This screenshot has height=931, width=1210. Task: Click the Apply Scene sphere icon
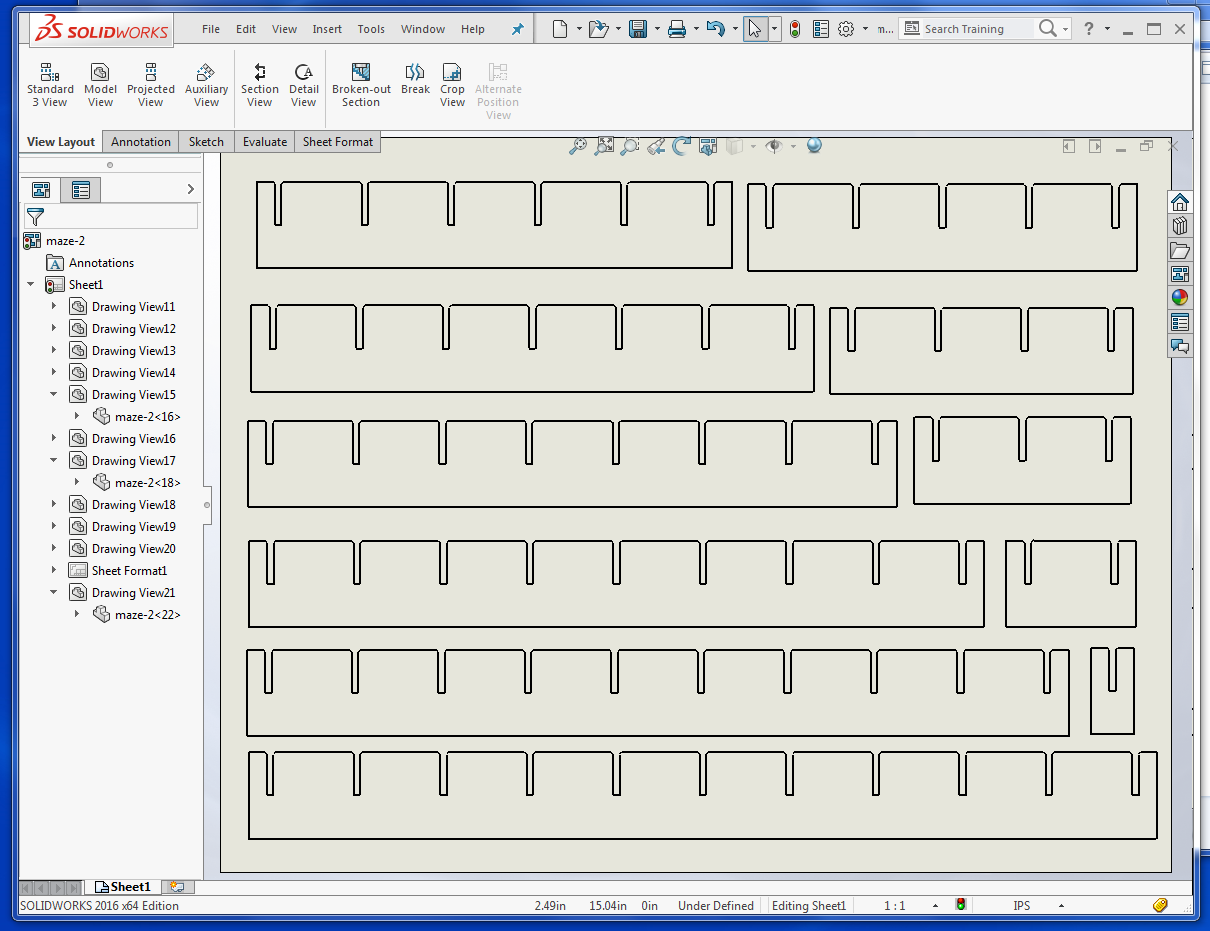click(814, 146)
